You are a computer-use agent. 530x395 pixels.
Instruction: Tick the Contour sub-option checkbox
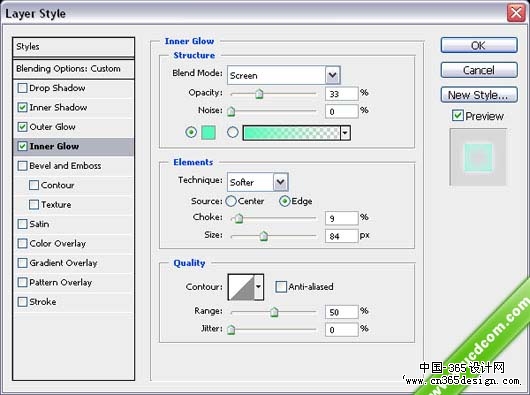pos(34,185)
